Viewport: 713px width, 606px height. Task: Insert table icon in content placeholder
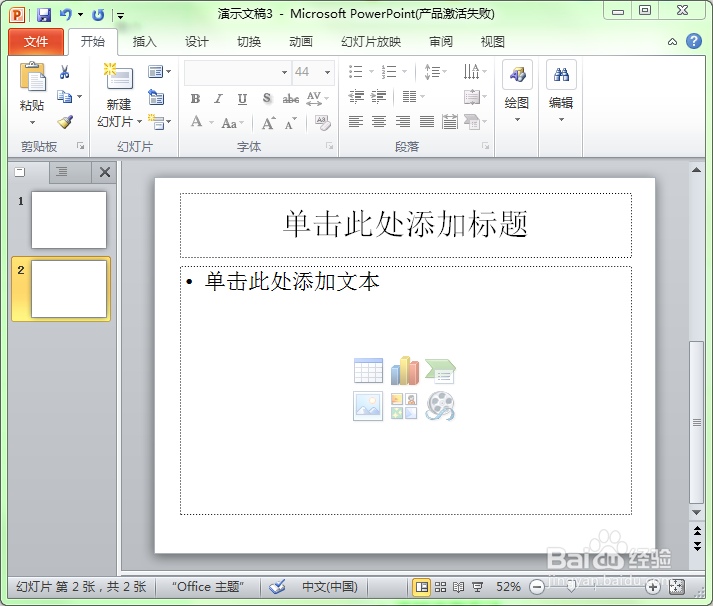pos(368,371)
